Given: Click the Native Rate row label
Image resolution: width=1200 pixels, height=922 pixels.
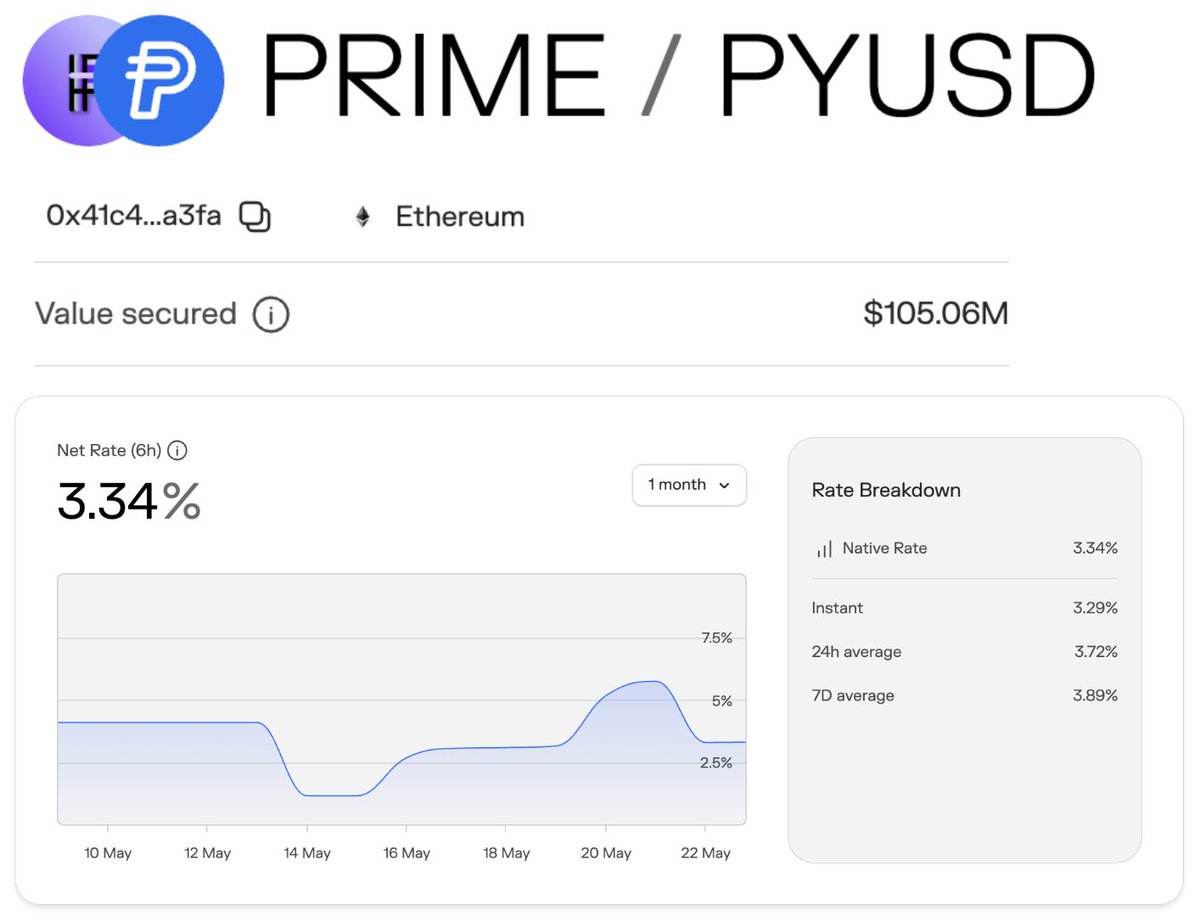Looking at the screenshot, I should 885,548.
